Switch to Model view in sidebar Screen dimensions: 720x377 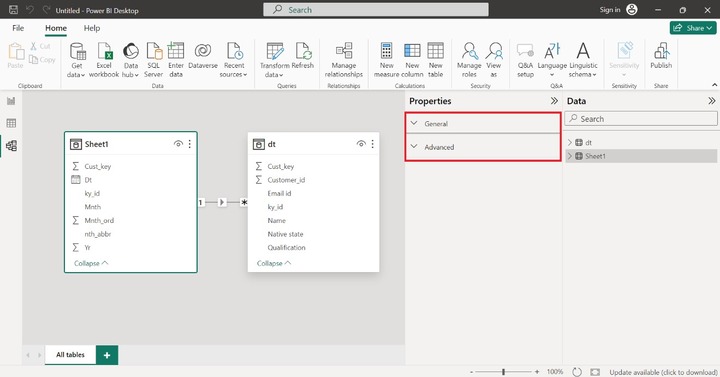pos(11,146)
